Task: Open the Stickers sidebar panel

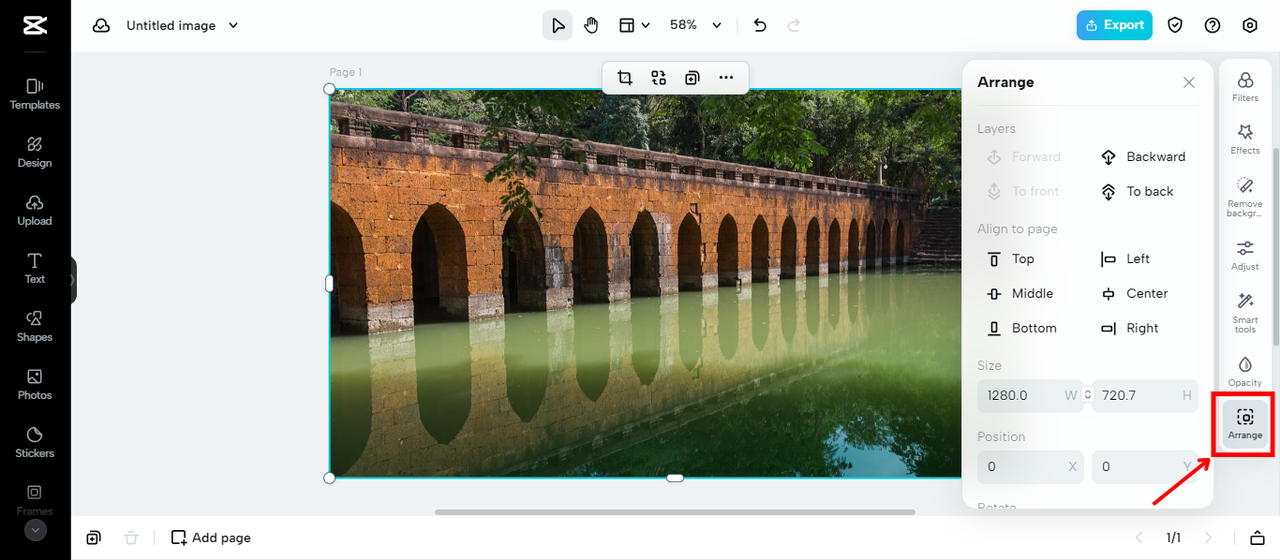Action: (35, 441)
